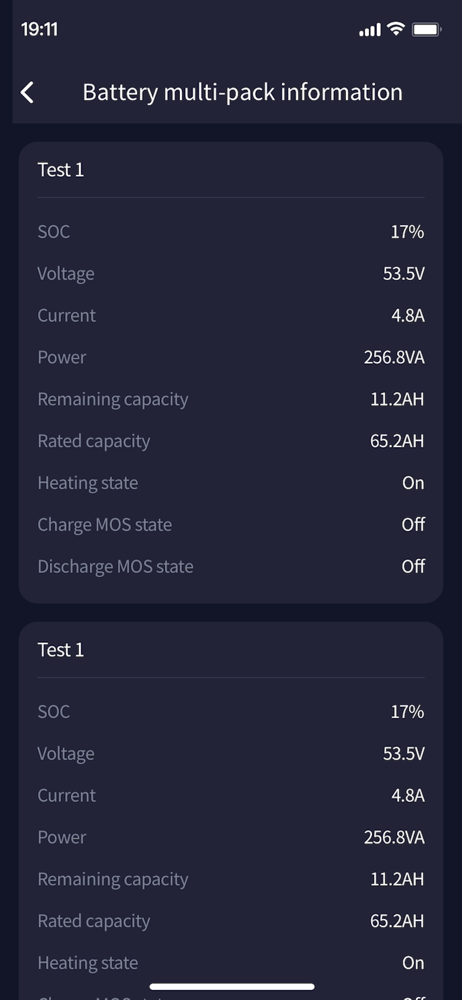Viewport: 462px width, 1000px height.
Task: Tap Power 256.8VA value in upper card
Action: (x=394, y=357)
